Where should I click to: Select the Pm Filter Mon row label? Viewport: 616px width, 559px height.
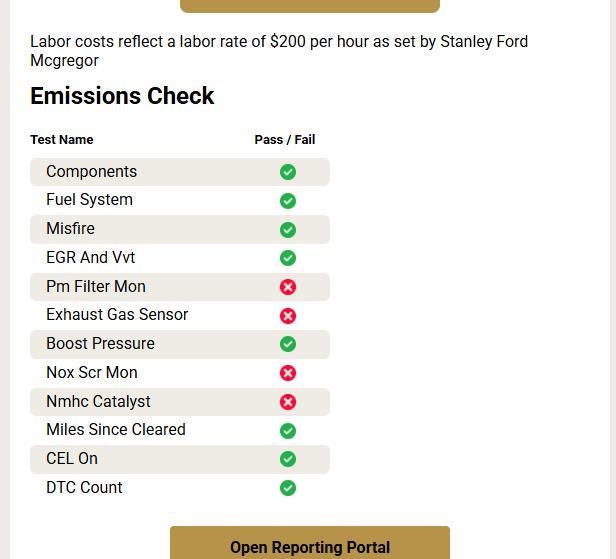pyautogui.click(x=96, y=286)
